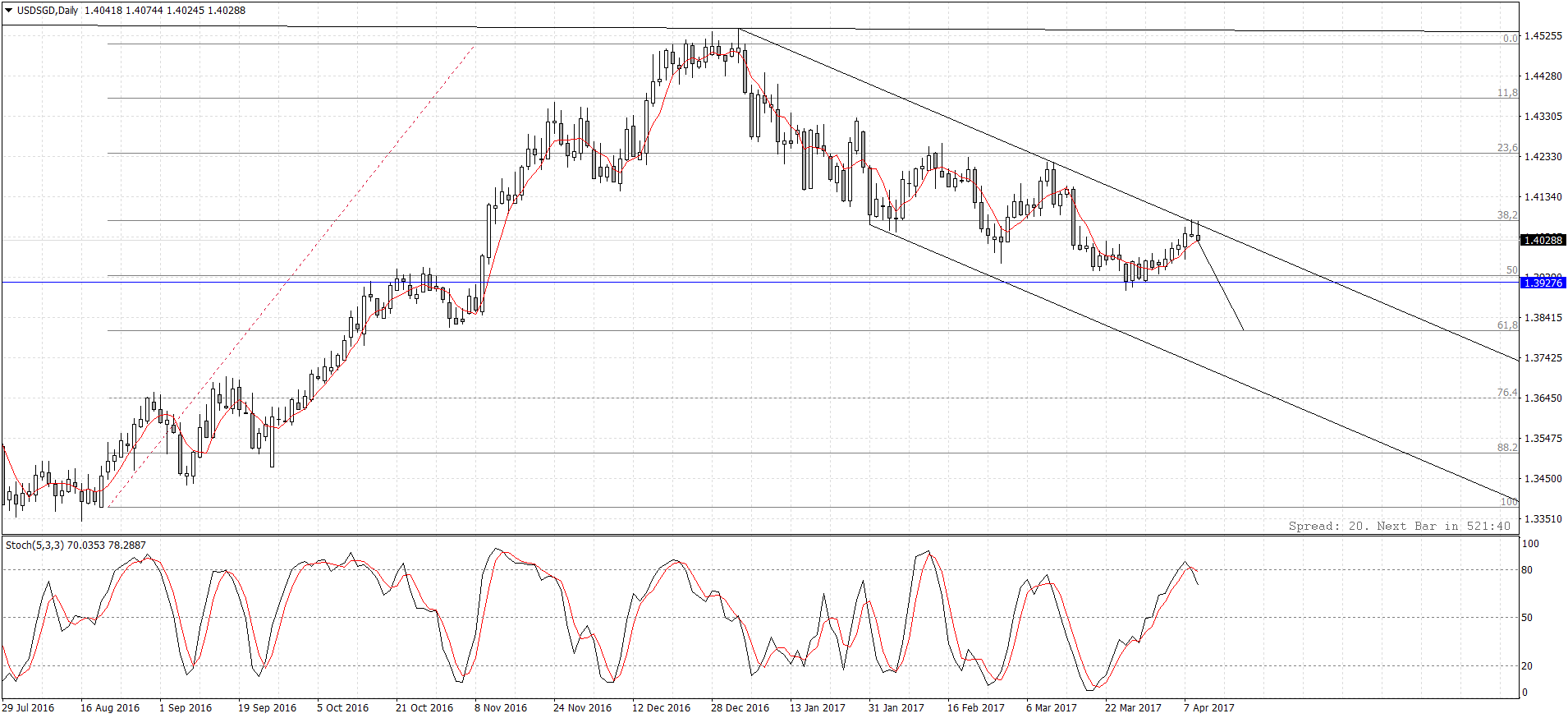This screenshot has width=1568, height=718.
Task: Click the current price label 1.40288 on the price axis
Action: (1543, 240)
